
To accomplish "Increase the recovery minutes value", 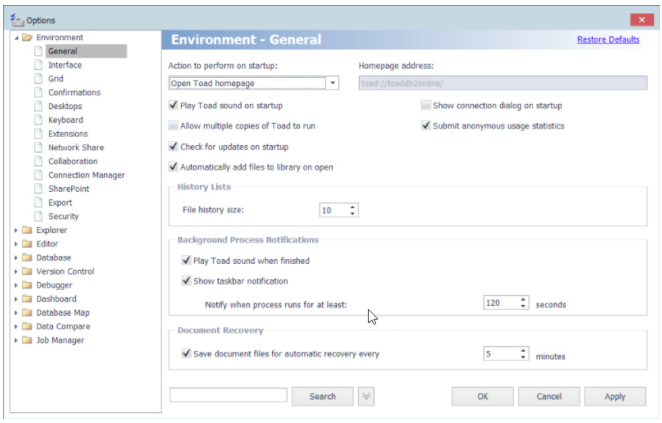I will 523,350.
